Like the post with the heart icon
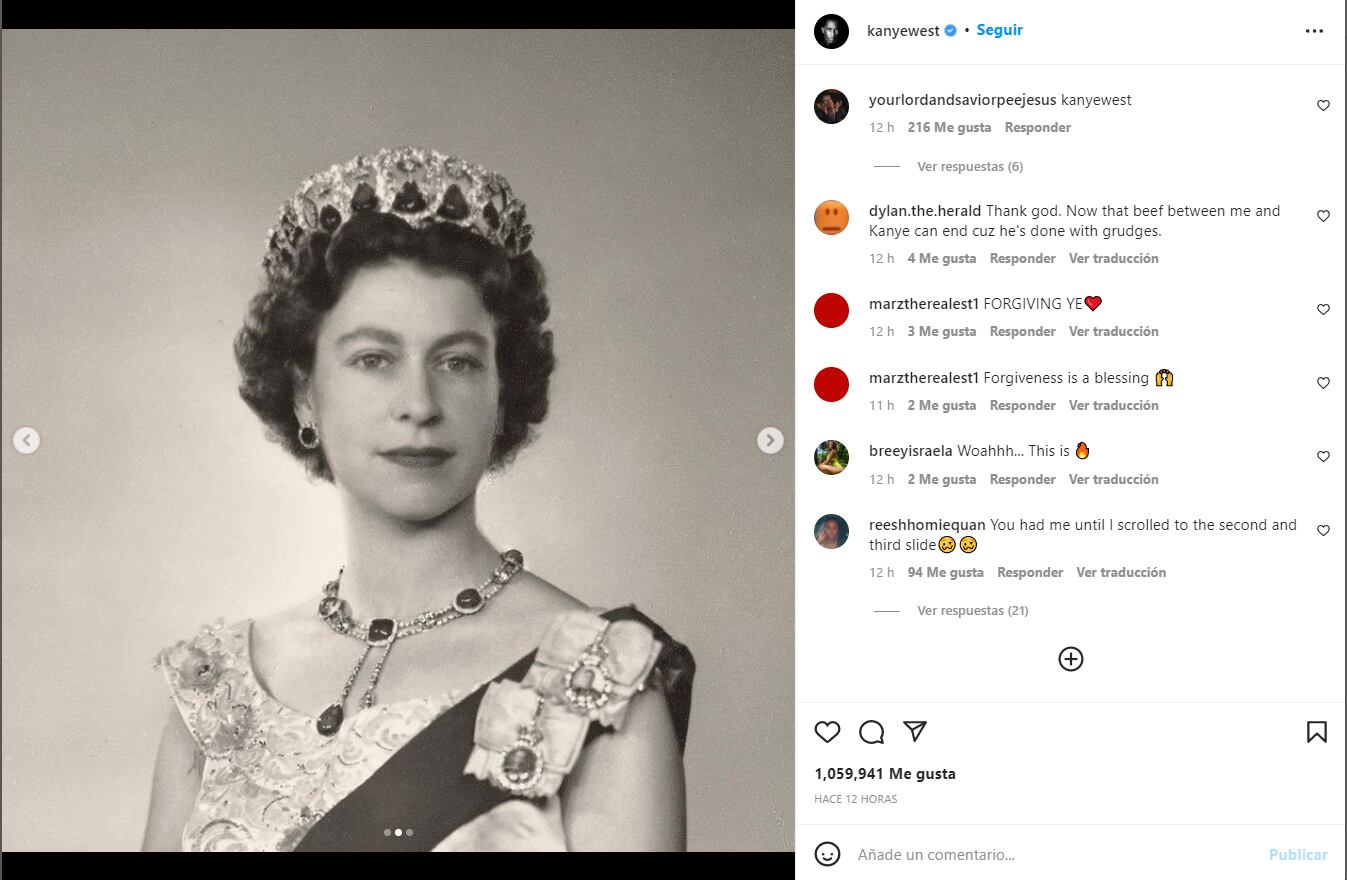1347x880 pixels. tap(827, 732)
